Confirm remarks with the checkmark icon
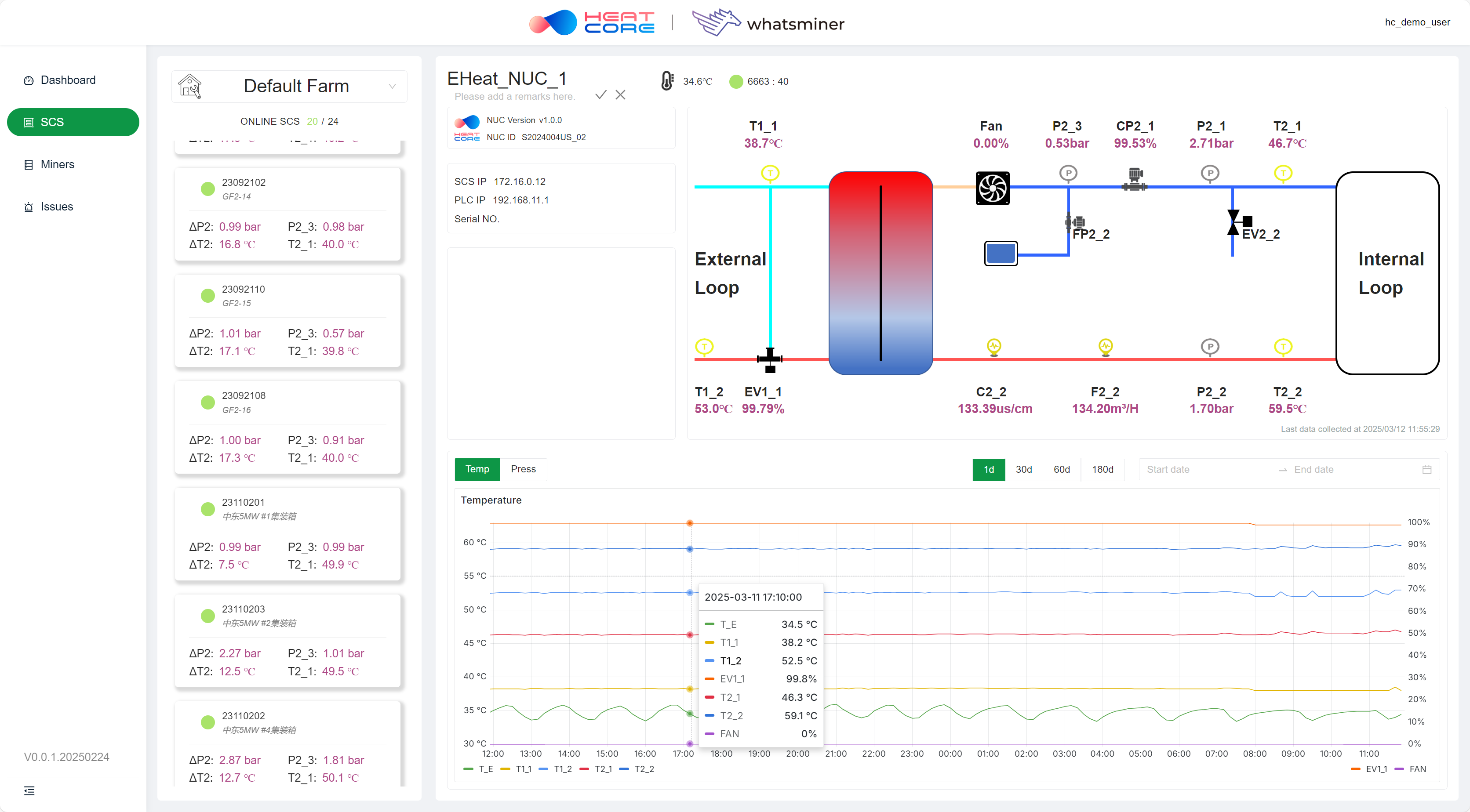Viewport: 1470px width, 812px height. pyautogui.click(x=600, y=94)
